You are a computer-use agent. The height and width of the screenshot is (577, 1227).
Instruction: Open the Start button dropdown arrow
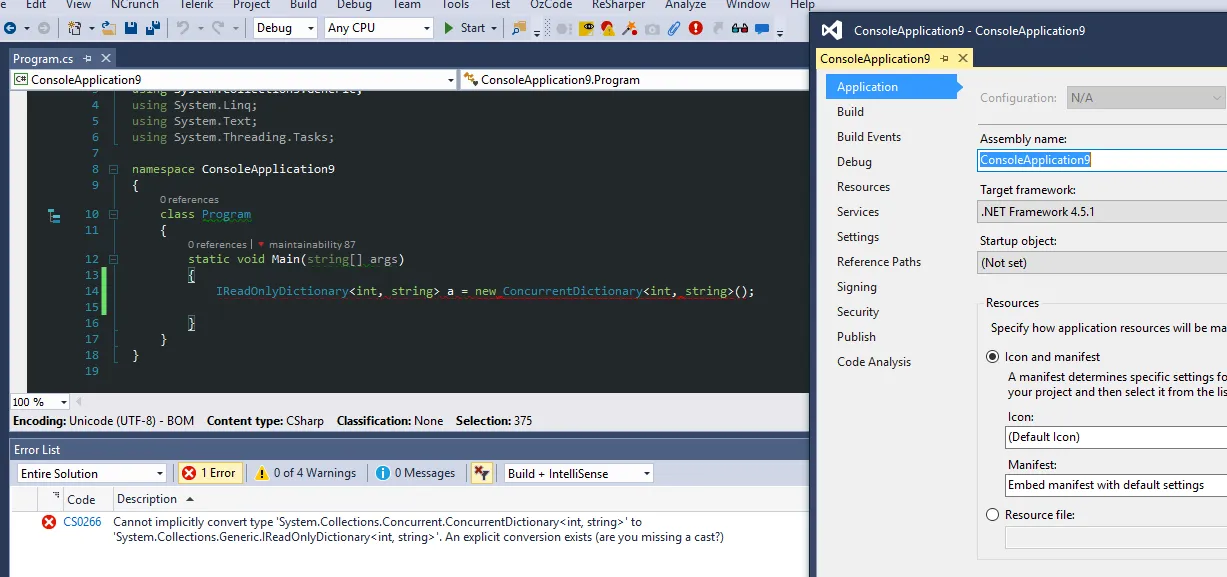pyautogui.click(x=494, y=28)
